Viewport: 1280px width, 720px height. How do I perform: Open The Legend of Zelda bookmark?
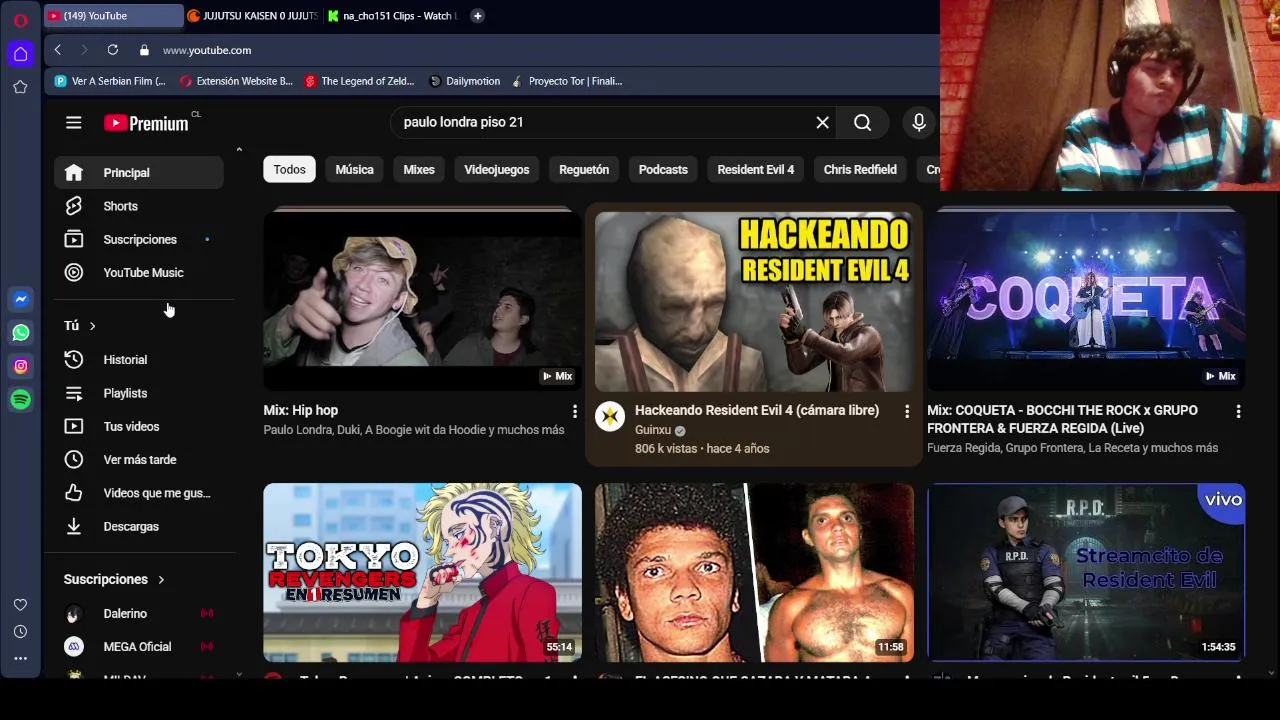[x=359, y=81]
